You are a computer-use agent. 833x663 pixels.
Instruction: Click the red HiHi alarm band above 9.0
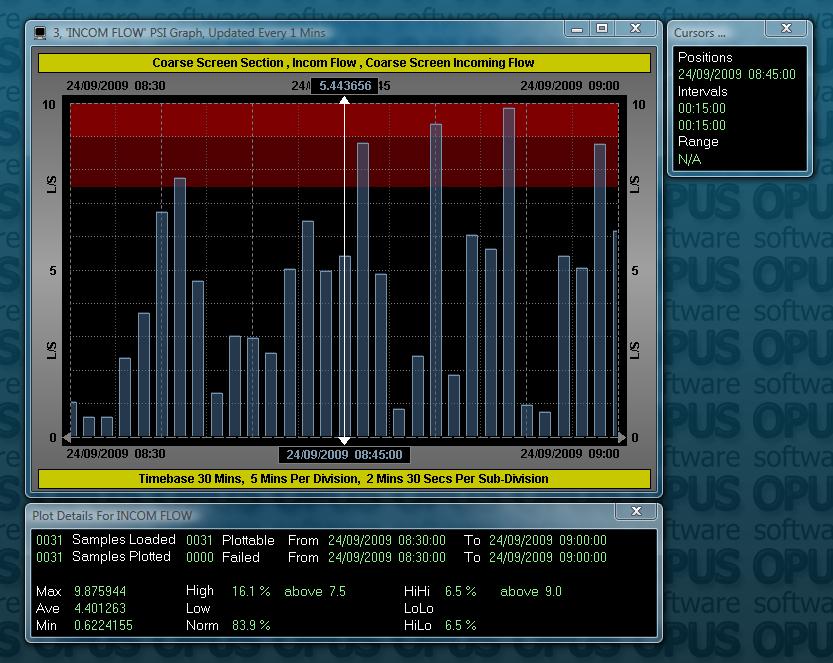pyautogui.click(x=344, y=120)
